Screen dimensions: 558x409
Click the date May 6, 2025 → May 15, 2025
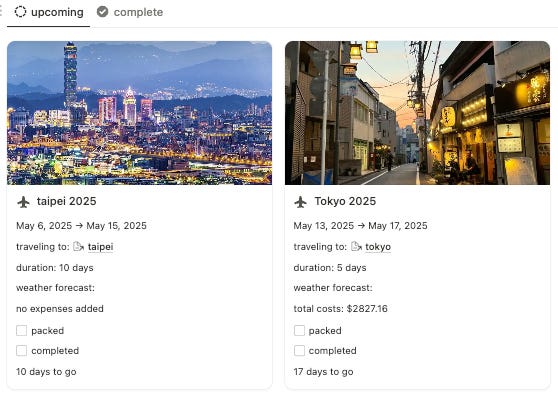click(81, 226)
